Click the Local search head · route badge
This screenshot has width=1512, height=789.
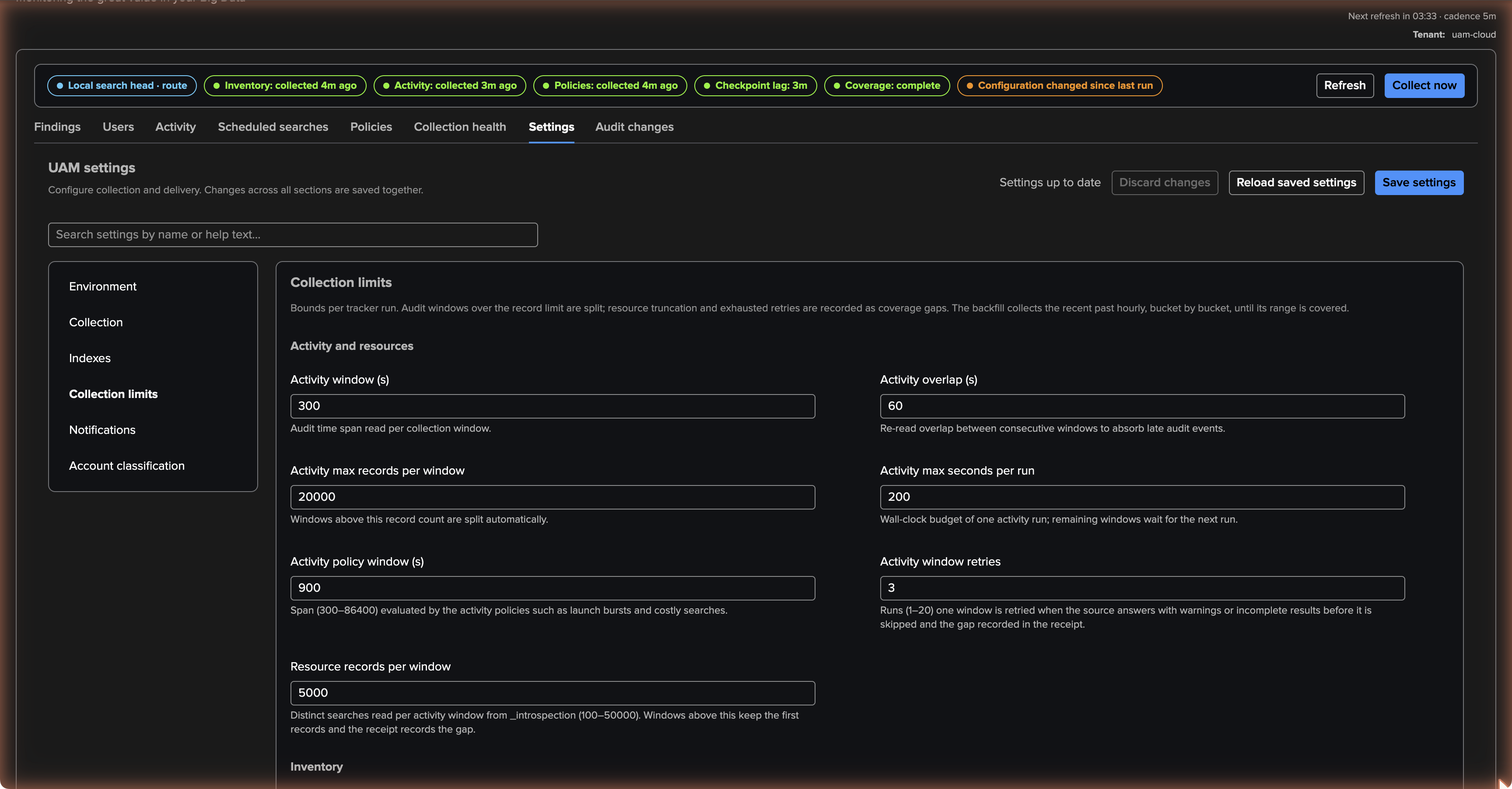[122, 86]
